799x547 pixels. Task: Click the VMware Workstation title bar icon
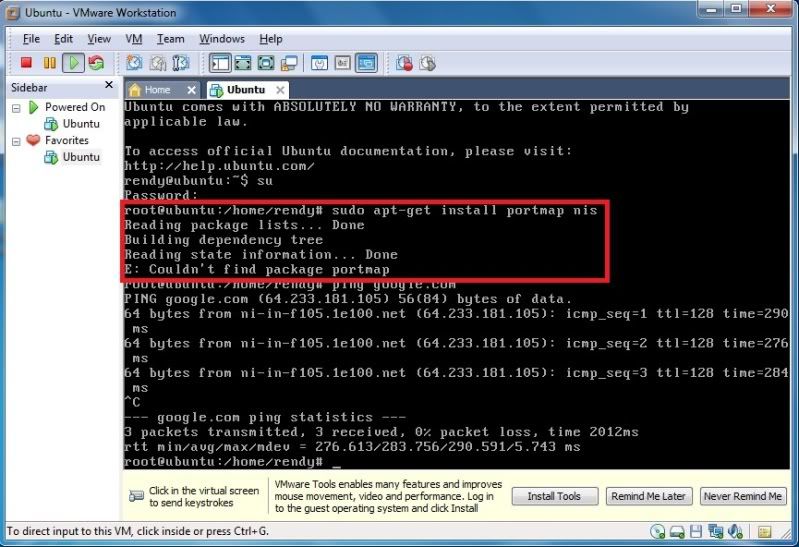[x=12, y=12]
